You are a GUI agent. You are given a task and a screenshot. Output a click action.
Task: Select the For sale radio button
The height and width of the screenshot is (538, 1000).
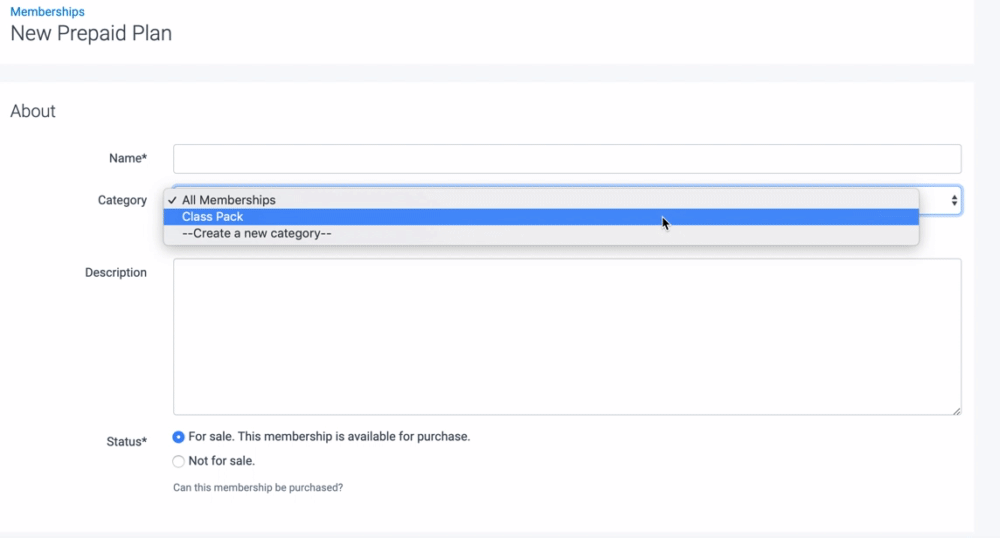coord(179,437)
